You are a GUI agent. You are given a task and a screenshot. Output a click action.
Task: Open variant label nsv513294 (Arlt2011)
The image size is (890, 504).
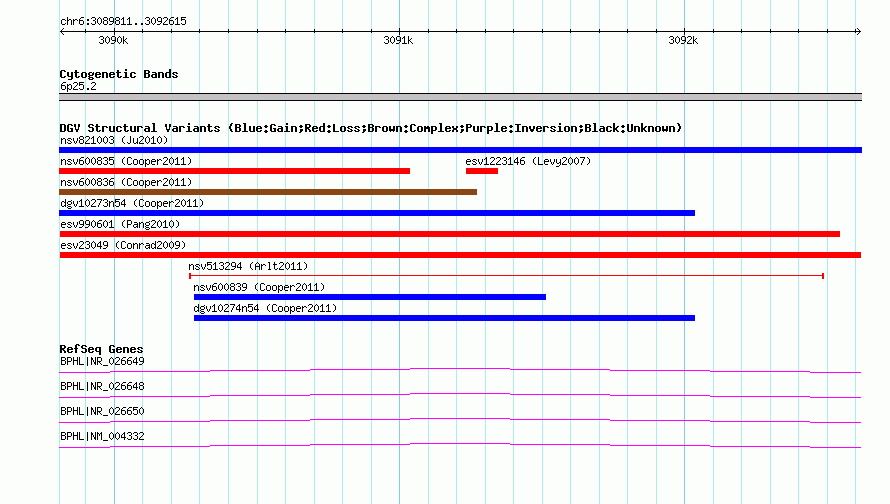[248, 266]
